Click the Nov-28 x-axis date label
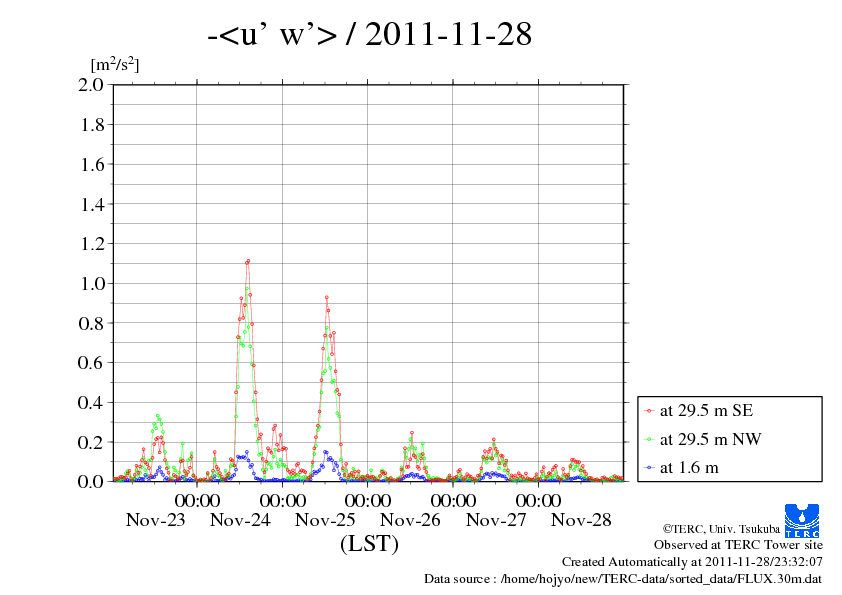 click(581, 520)
